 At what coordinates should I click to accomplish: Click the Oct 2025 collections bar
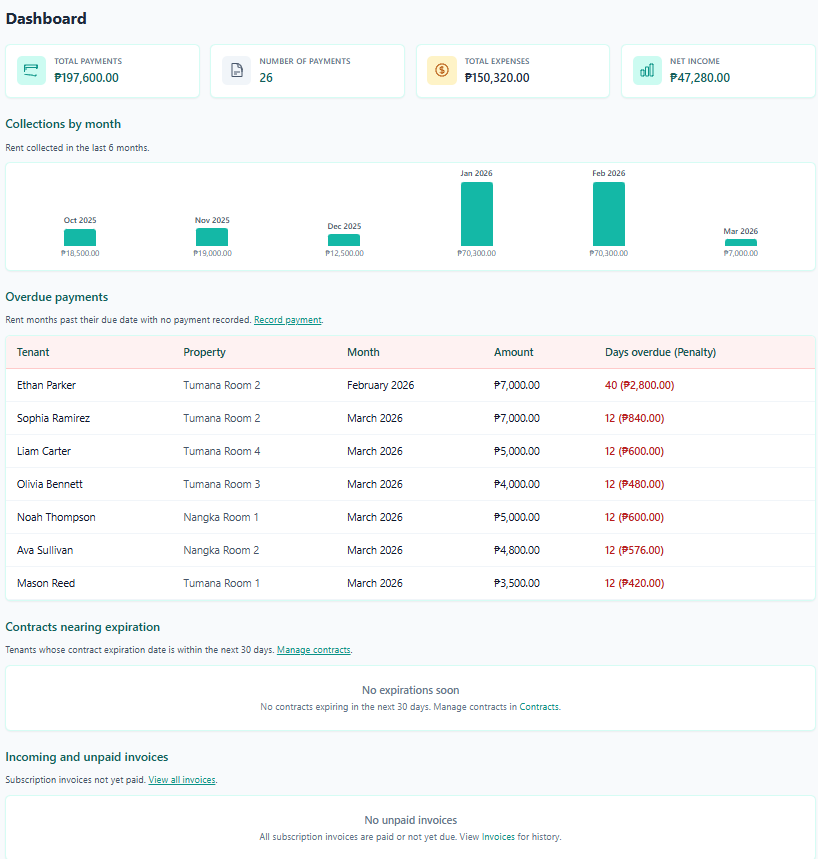tap(80, 238)
